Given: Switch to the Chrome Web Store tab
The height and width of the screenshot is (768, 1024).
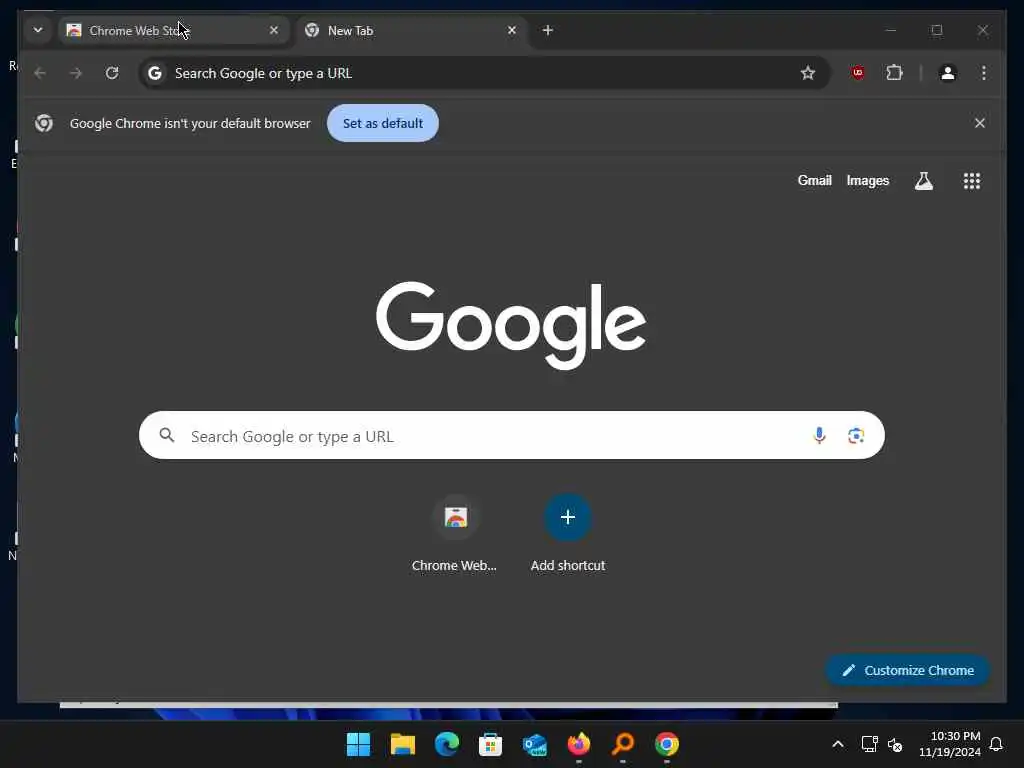Looking at the screenshot, I should (x=173, y=31).
